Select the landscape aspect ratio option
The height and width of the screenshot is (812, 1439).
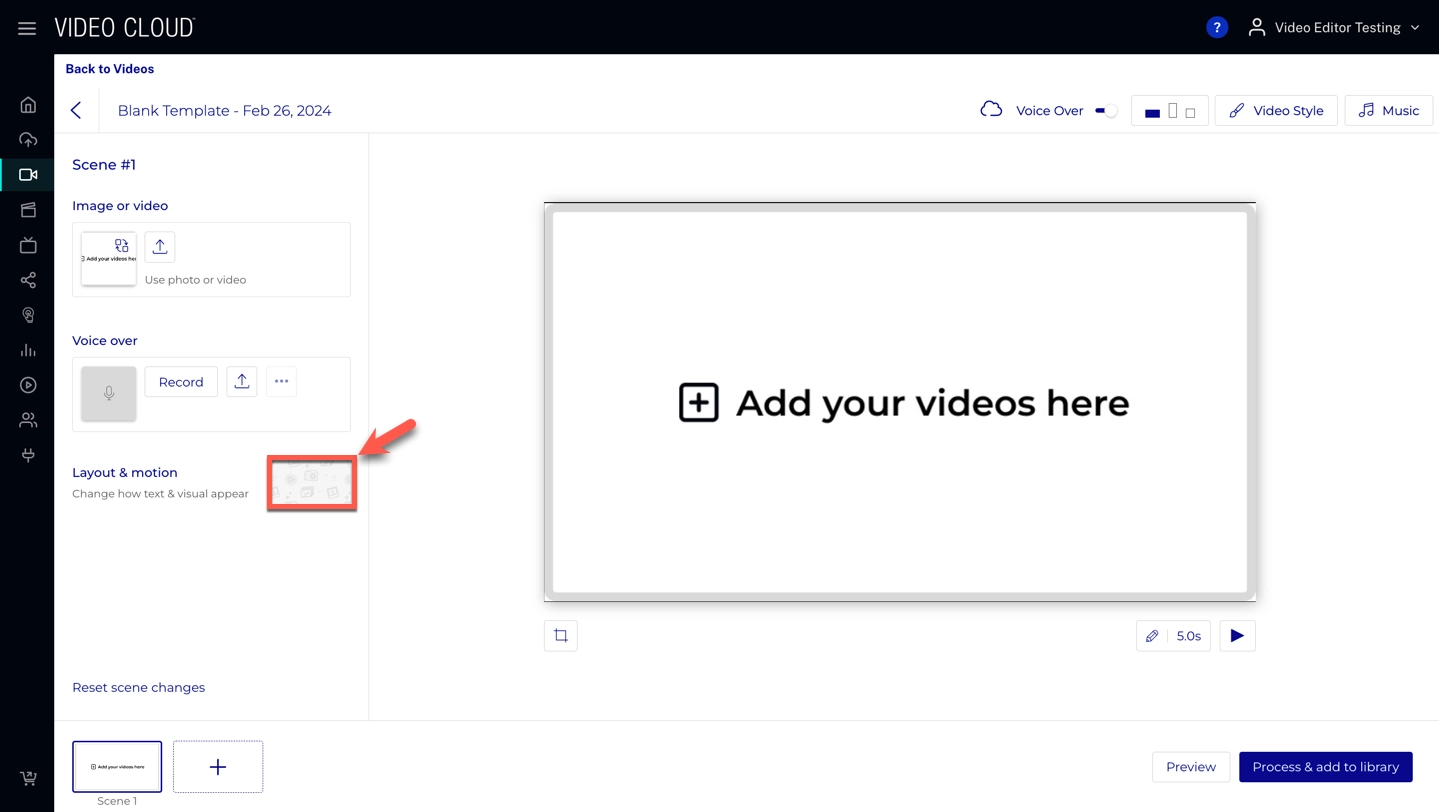coord(1152,112)
